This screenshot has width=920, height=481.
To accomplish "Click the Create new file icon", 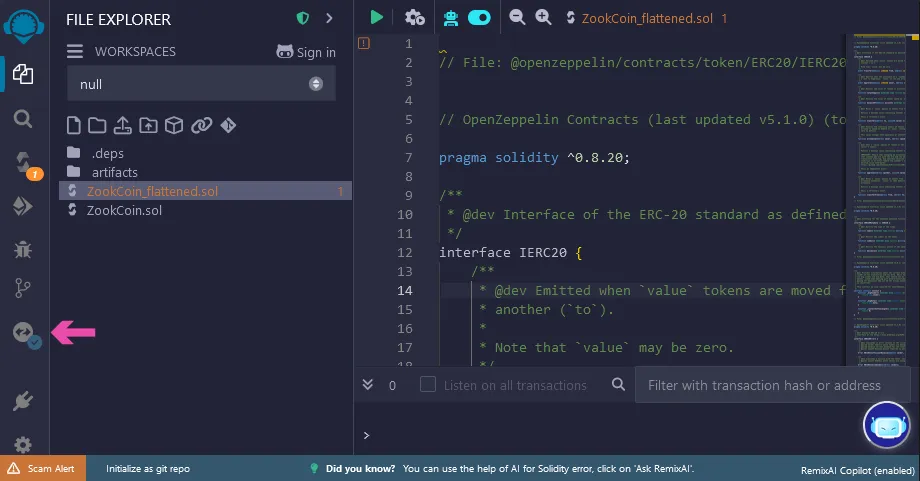I will 73,125.
